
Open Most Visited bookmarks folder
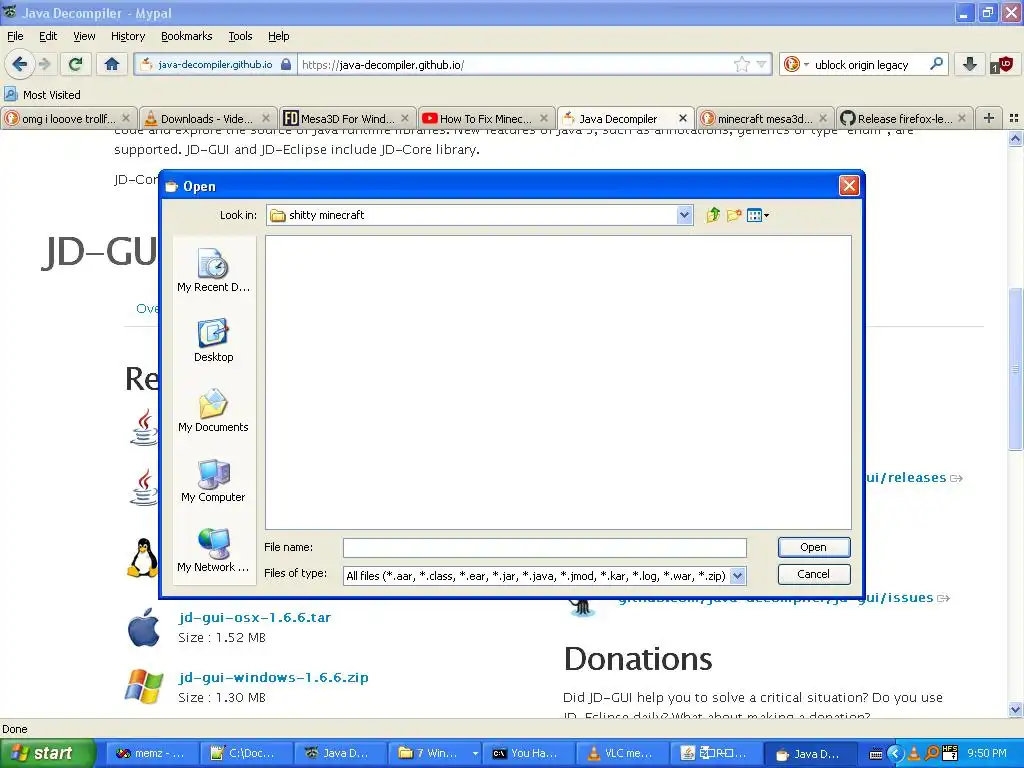point(43,95)
